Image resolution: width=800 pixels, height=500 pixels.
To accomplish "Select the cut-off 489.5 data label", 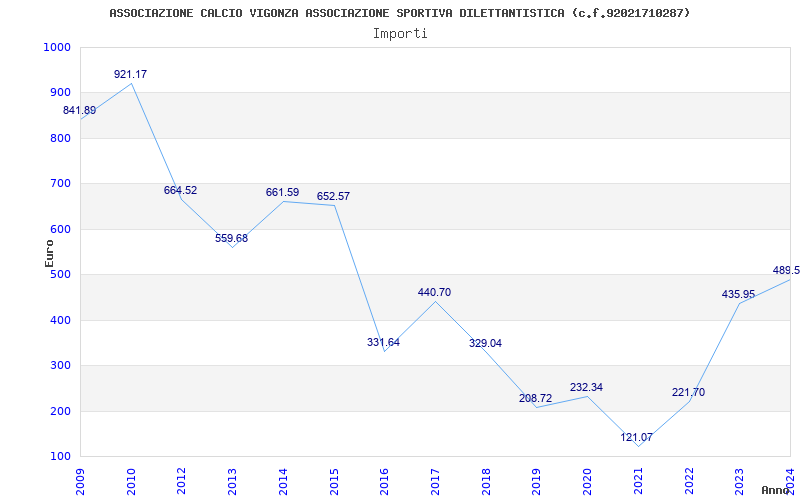I will 786,270.
